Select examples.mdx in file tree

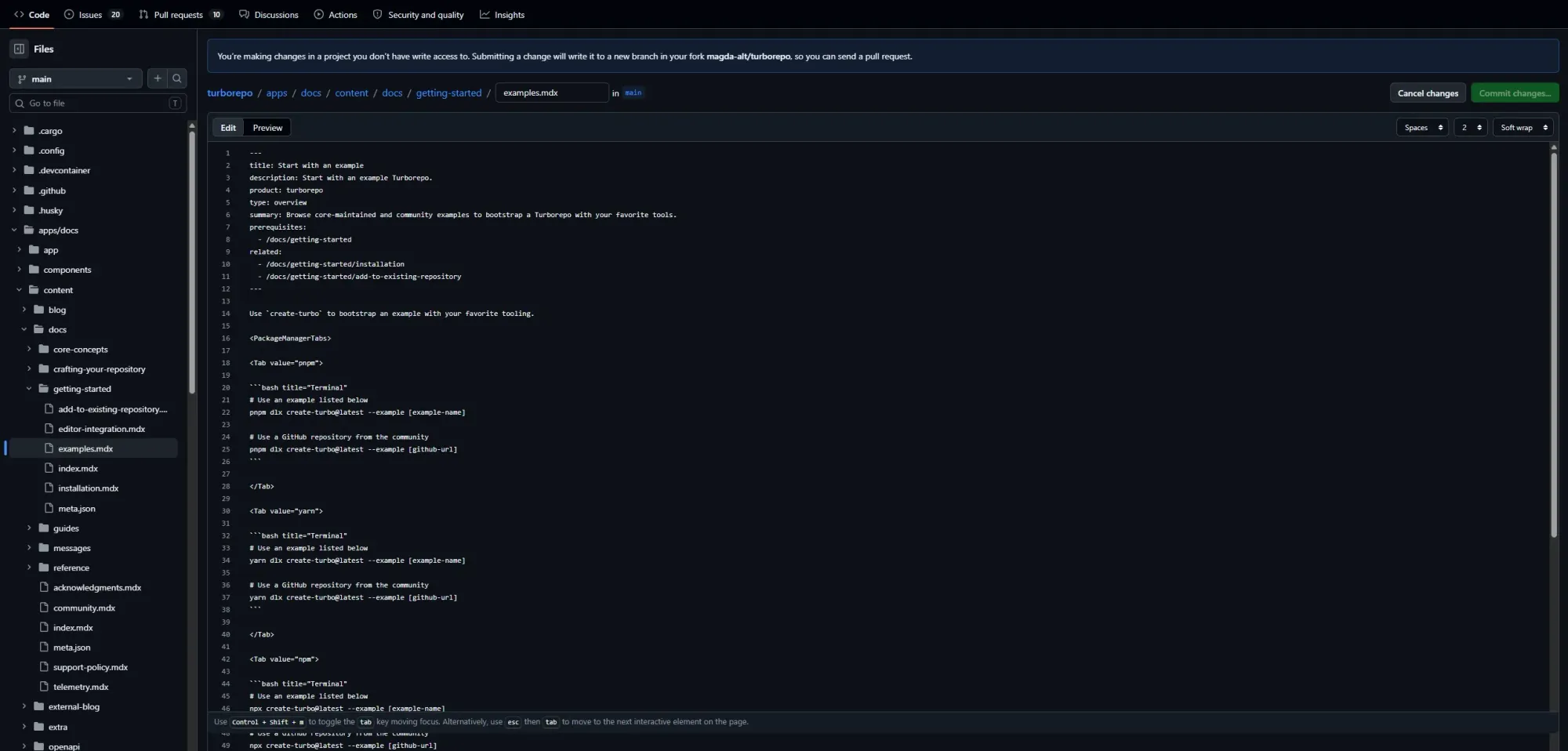[x=85, y=448]
